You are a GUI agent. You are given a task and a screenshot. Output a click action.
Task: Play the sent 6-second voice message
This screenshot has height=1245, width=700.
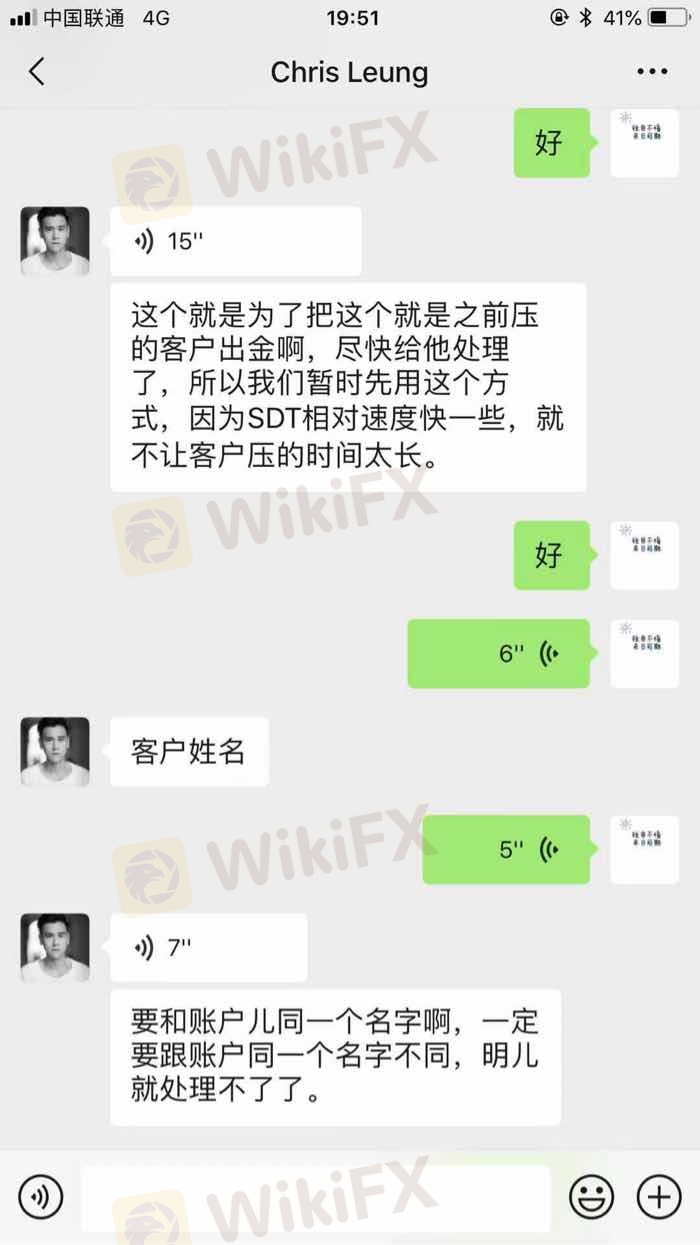498,653
